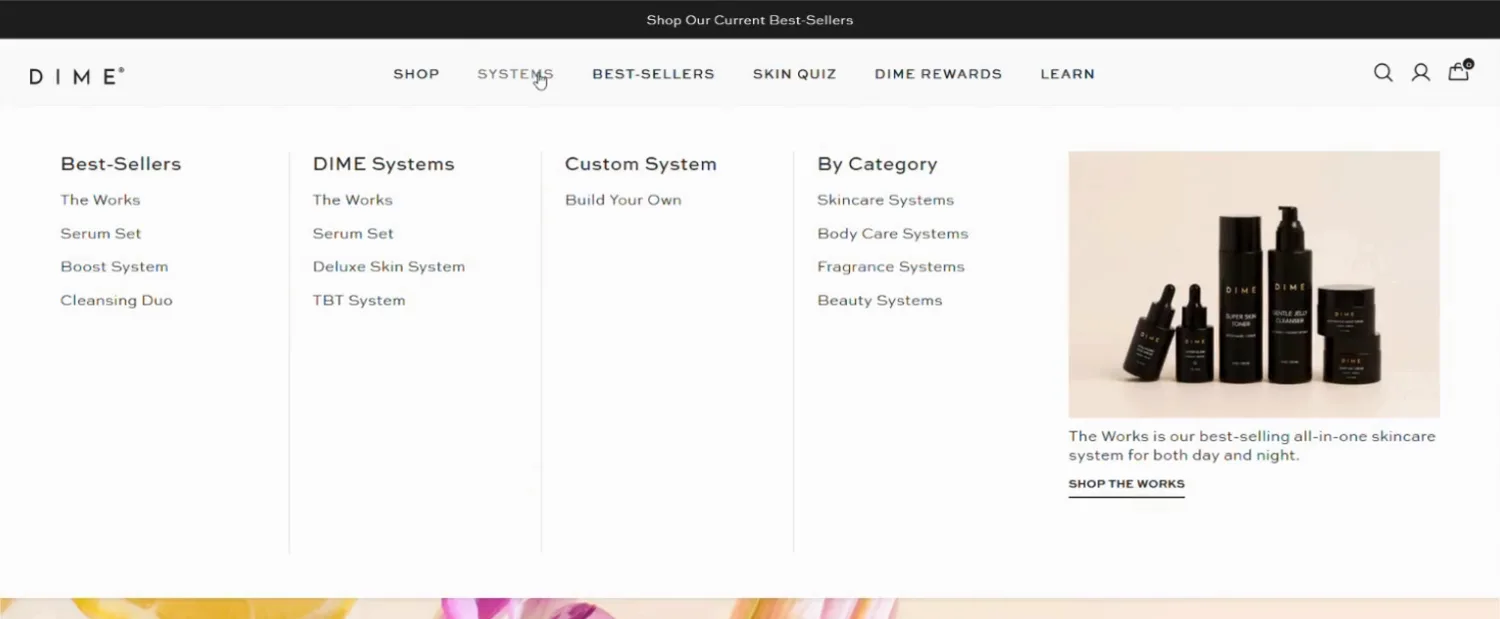Open the search icon
The image size is (1500, 619).
tap(1383, 73)
